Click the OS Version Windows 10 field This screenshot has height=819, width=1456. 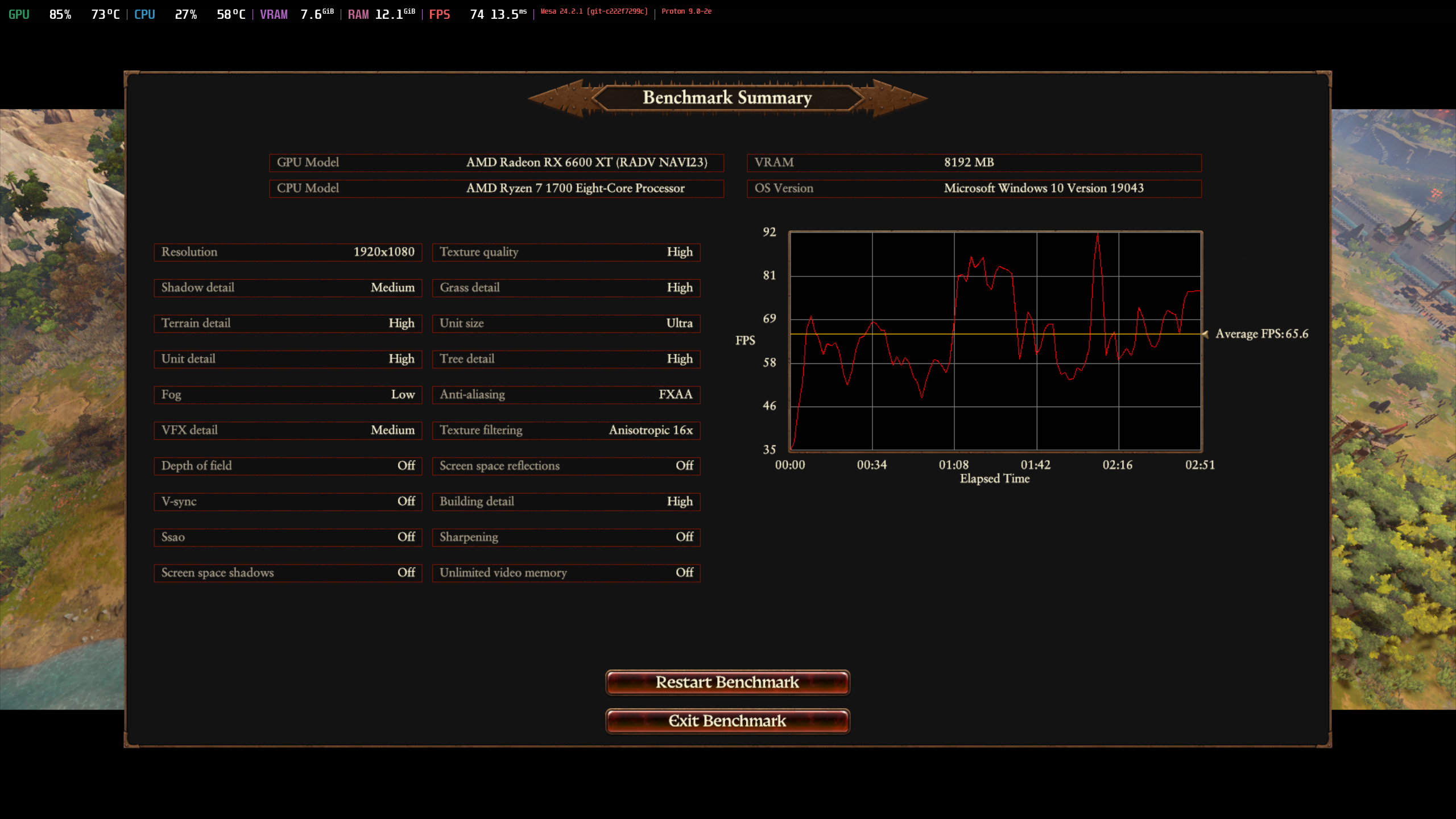[974, 188]
